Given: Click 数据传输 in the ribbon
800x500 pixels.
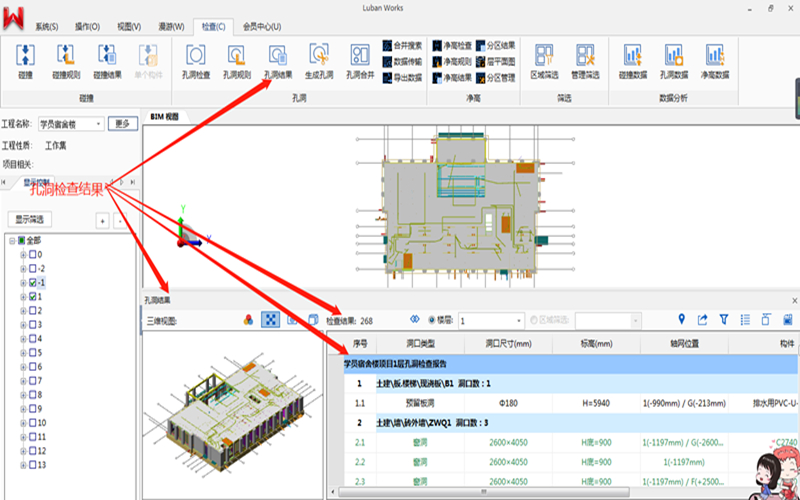Looking at the screenshot, I should [402, 62].
